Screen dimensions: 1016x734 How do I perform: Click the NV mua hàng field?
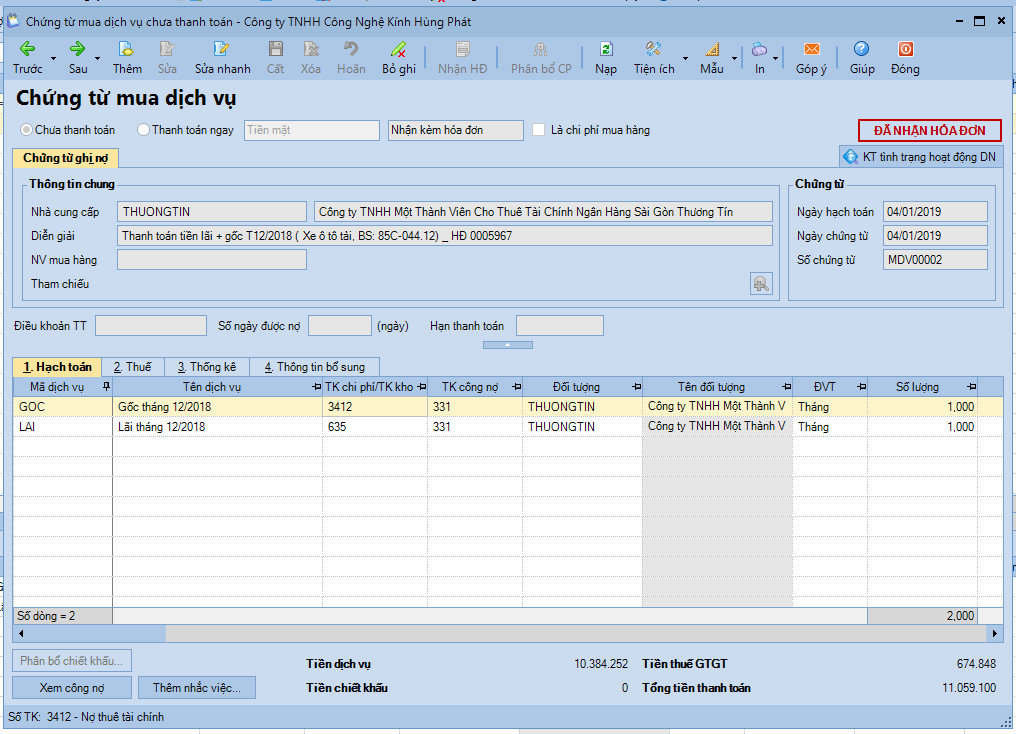(x=211, y=260)
